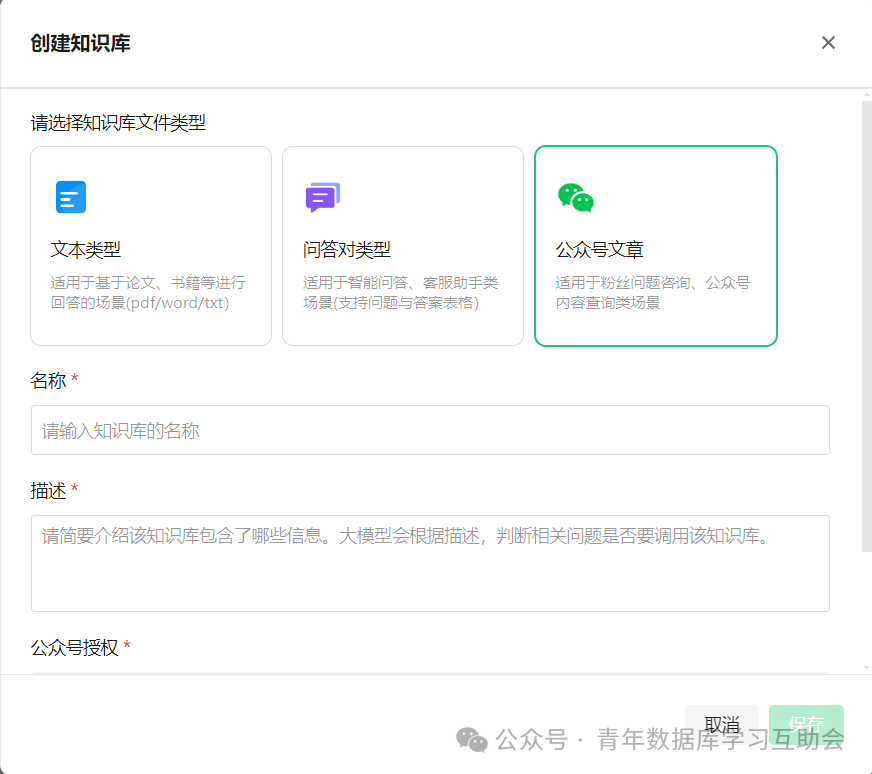Click the green WeChat icon in the card
Image resolution: width=872 pixels, height=774 pixels.
click(x=576, y=197)
